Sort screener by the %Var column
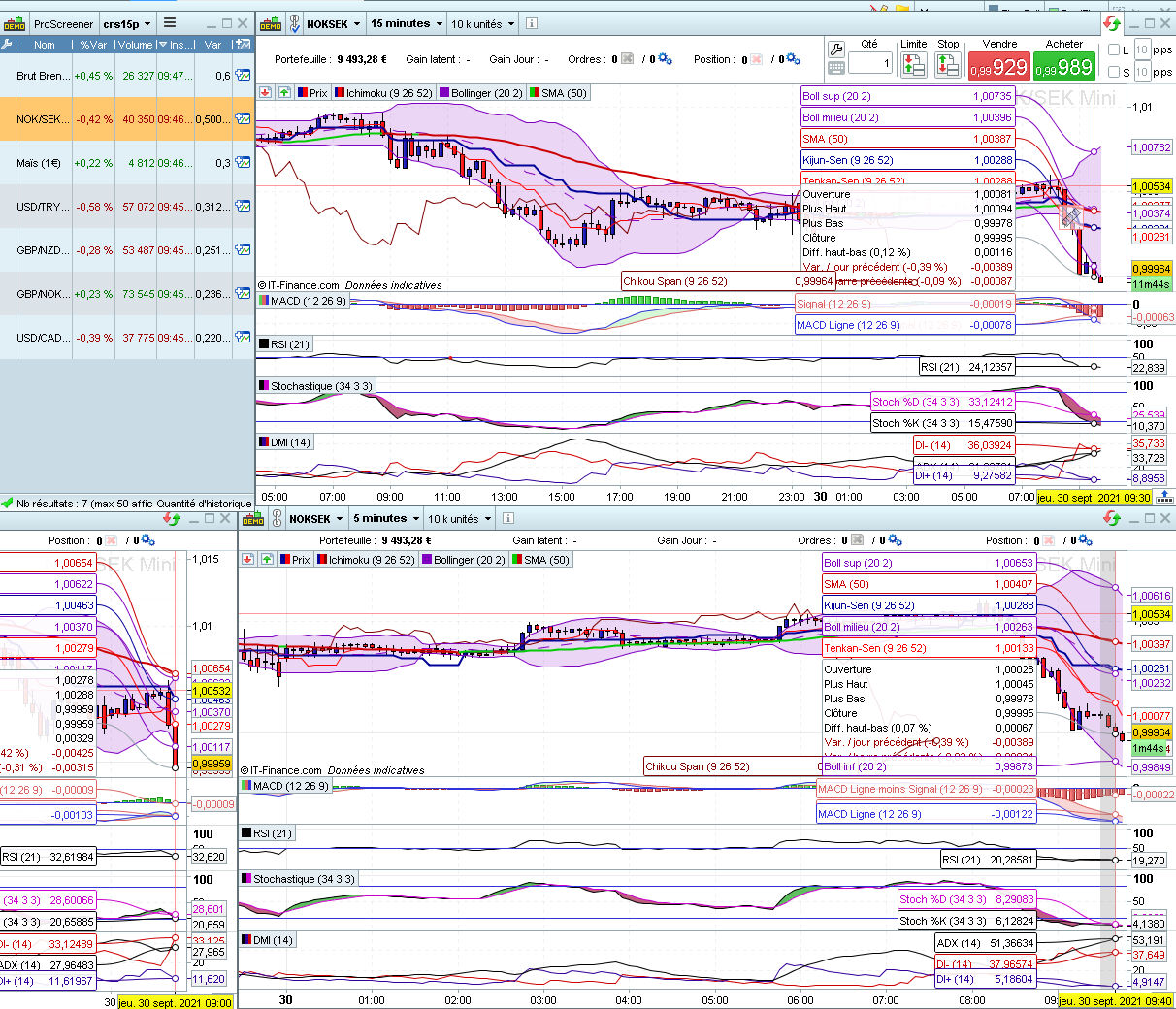1176x1009 pixels. (93, 45)
